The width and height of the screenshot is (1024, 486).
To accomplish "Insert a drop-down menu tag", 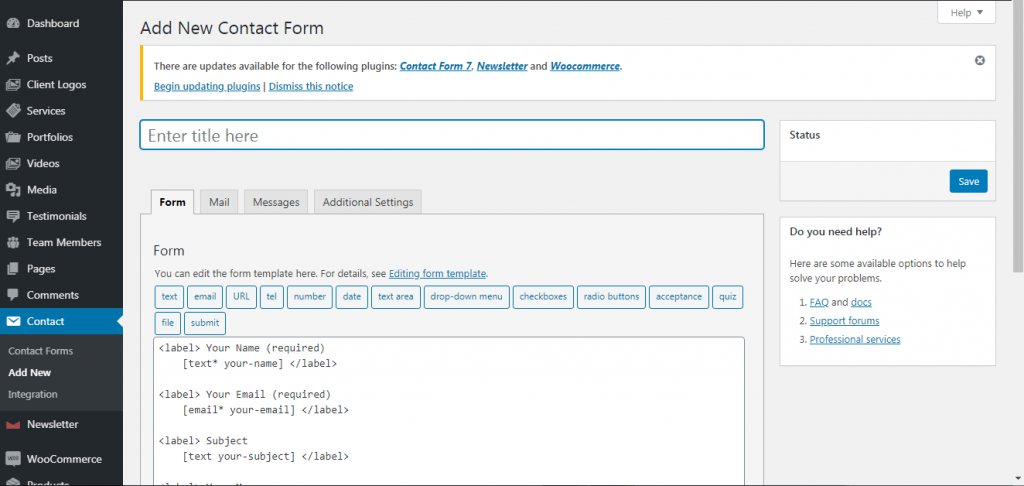I will (x=466, y=297).
